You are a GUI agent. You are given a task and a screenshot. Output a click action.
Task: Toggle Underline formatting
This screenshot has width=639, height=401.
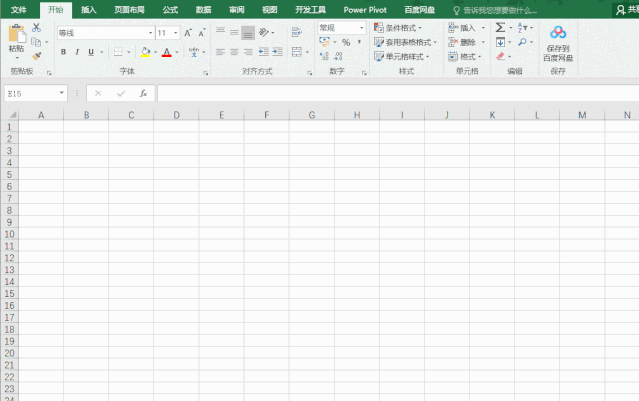click(91, 52)
